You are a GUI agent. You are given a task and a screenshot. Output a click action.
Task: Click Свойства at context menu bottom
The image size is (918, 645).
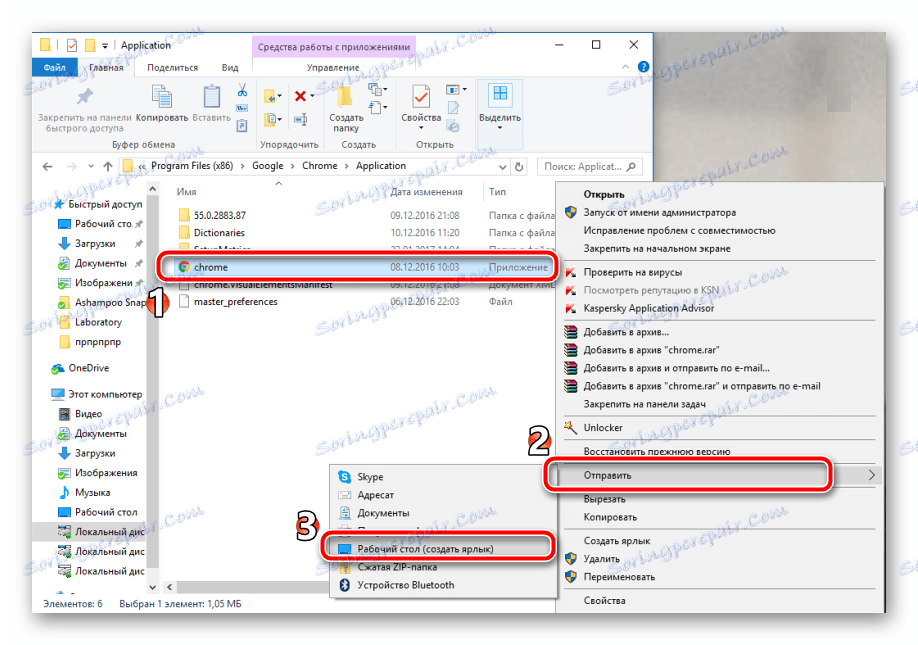tap(719, 601)
